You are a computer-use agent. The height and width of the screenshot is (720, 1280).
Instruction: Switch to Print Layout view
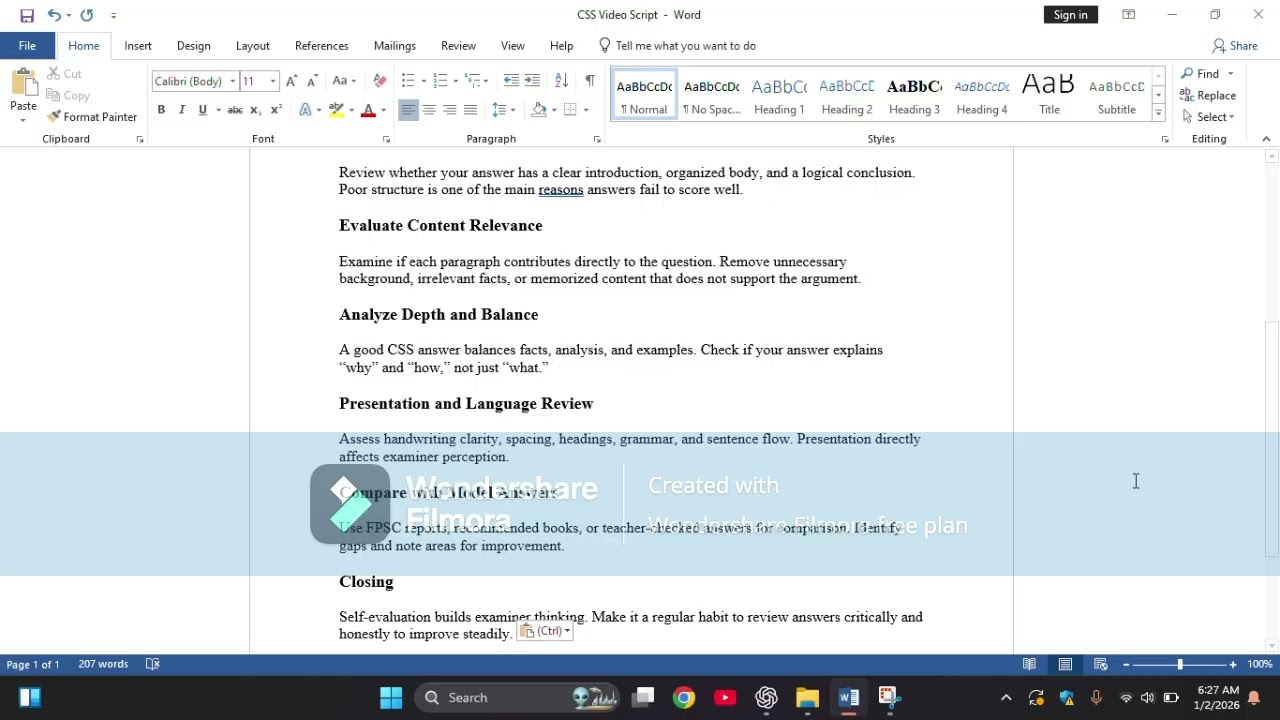[1065, 664]
